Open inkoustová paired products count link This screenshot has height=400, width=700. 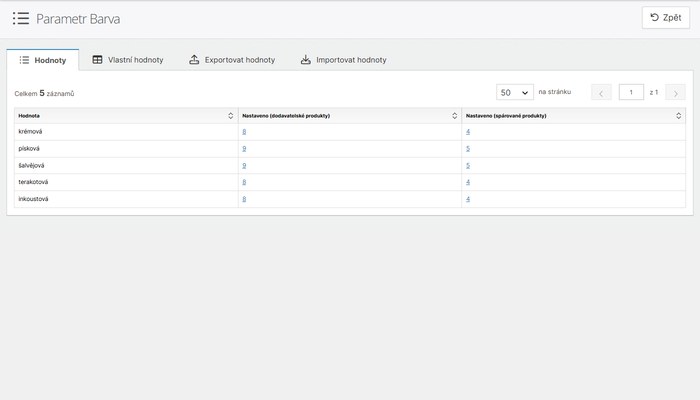pyautogui.click(x=468, y=199)
